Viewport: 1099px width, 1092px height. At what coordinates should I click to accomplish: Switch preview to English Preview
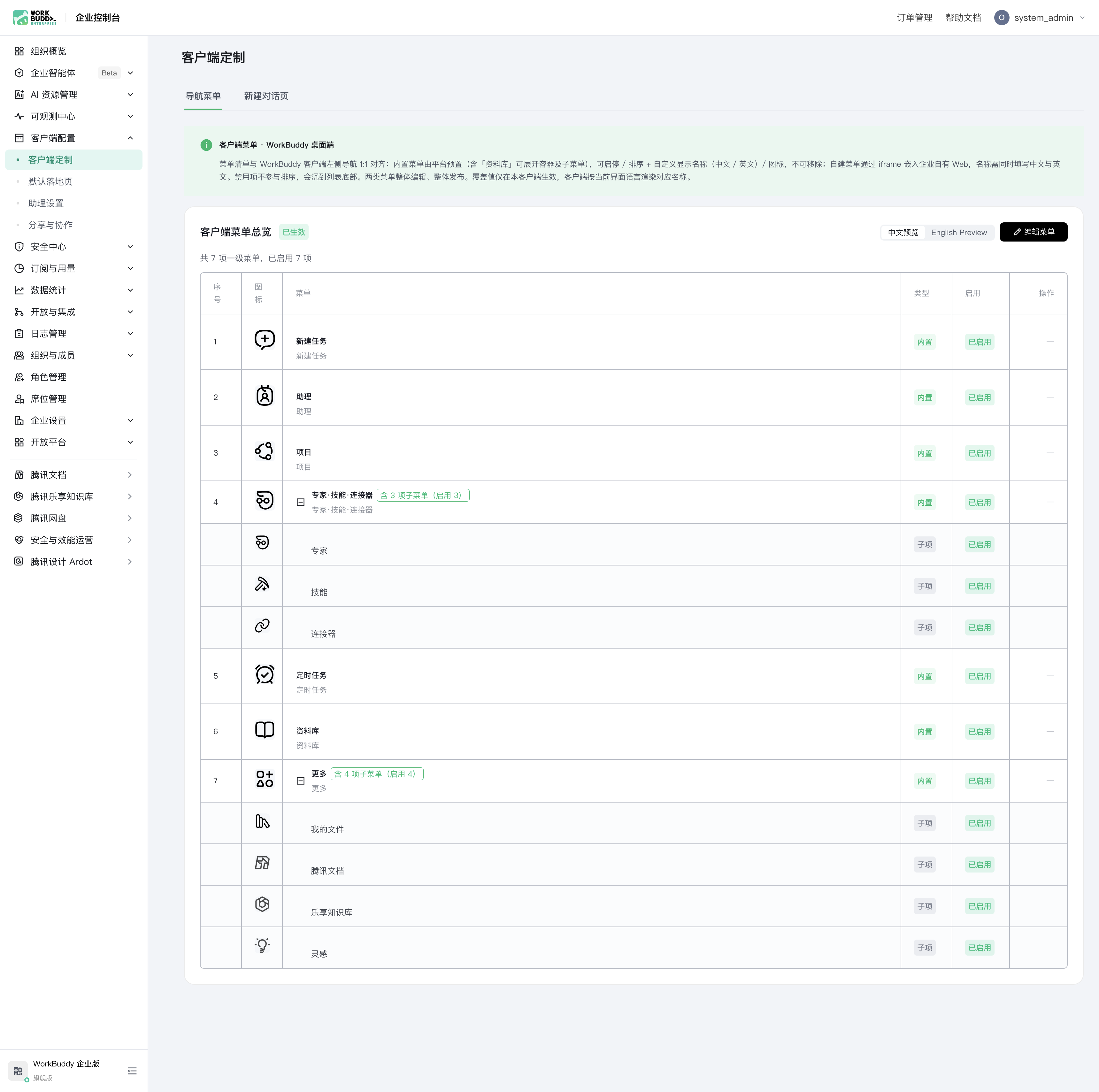[959, 232]
